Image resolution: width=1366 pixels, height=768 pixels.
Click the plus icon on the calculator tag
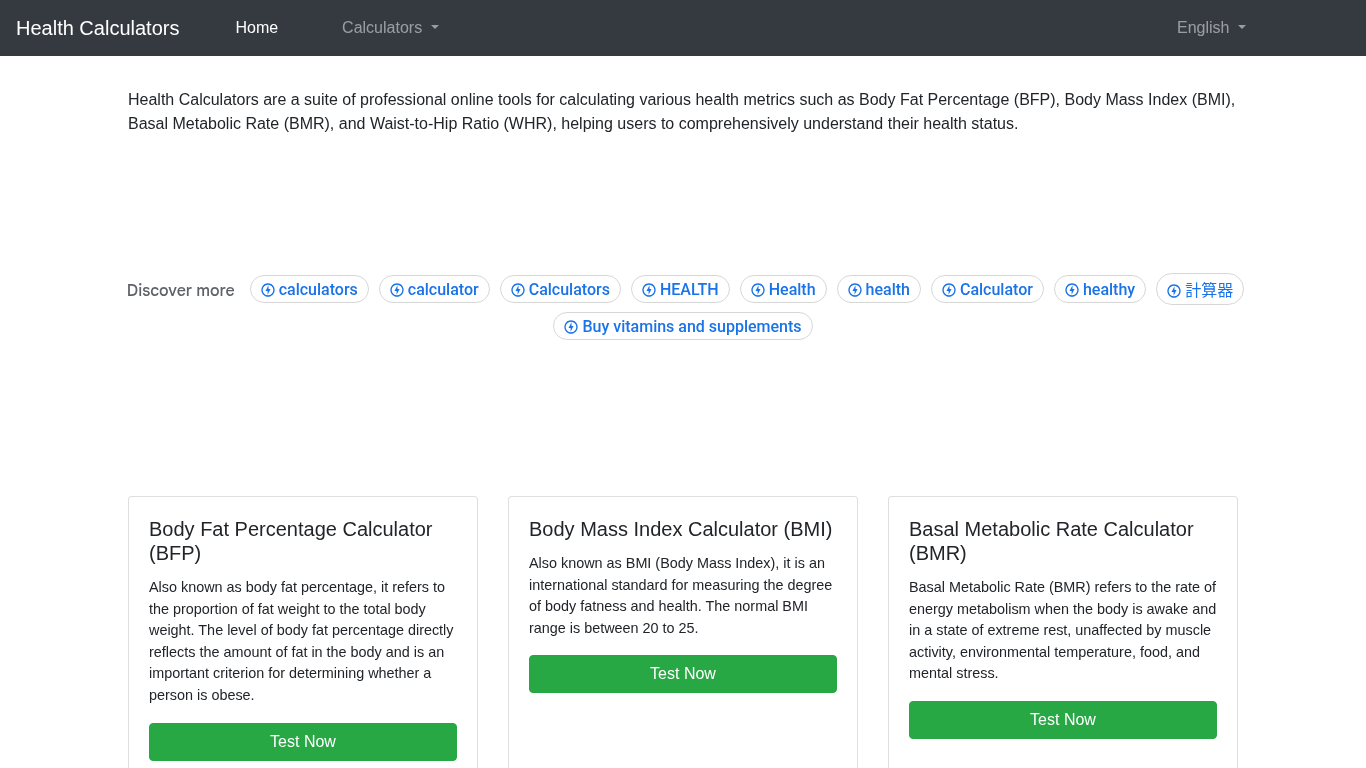pos(396,289)
